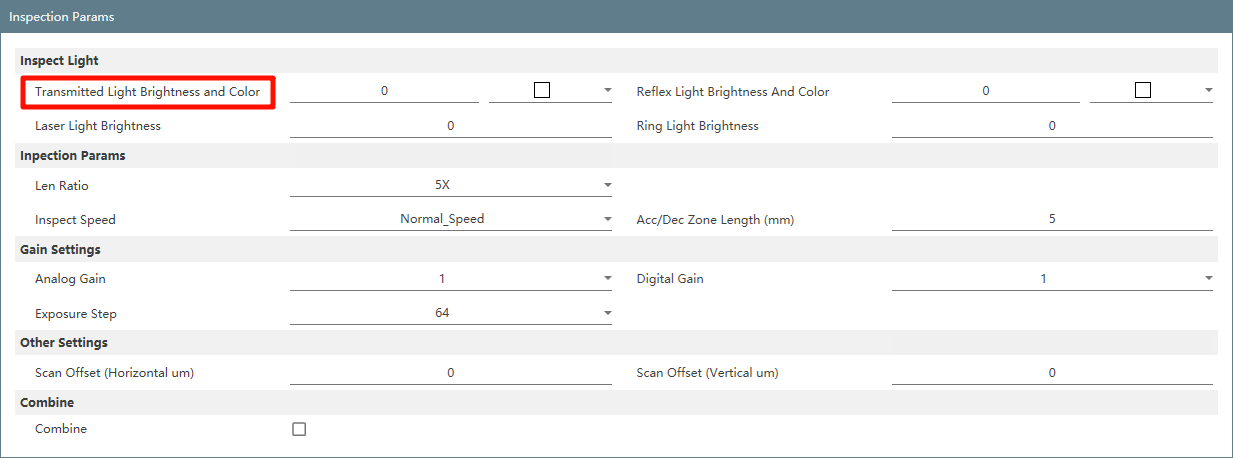This screenshot has height=458, width=1233.
Task: Click the Transmitted Light color swatch
Action: pos(542,90)
